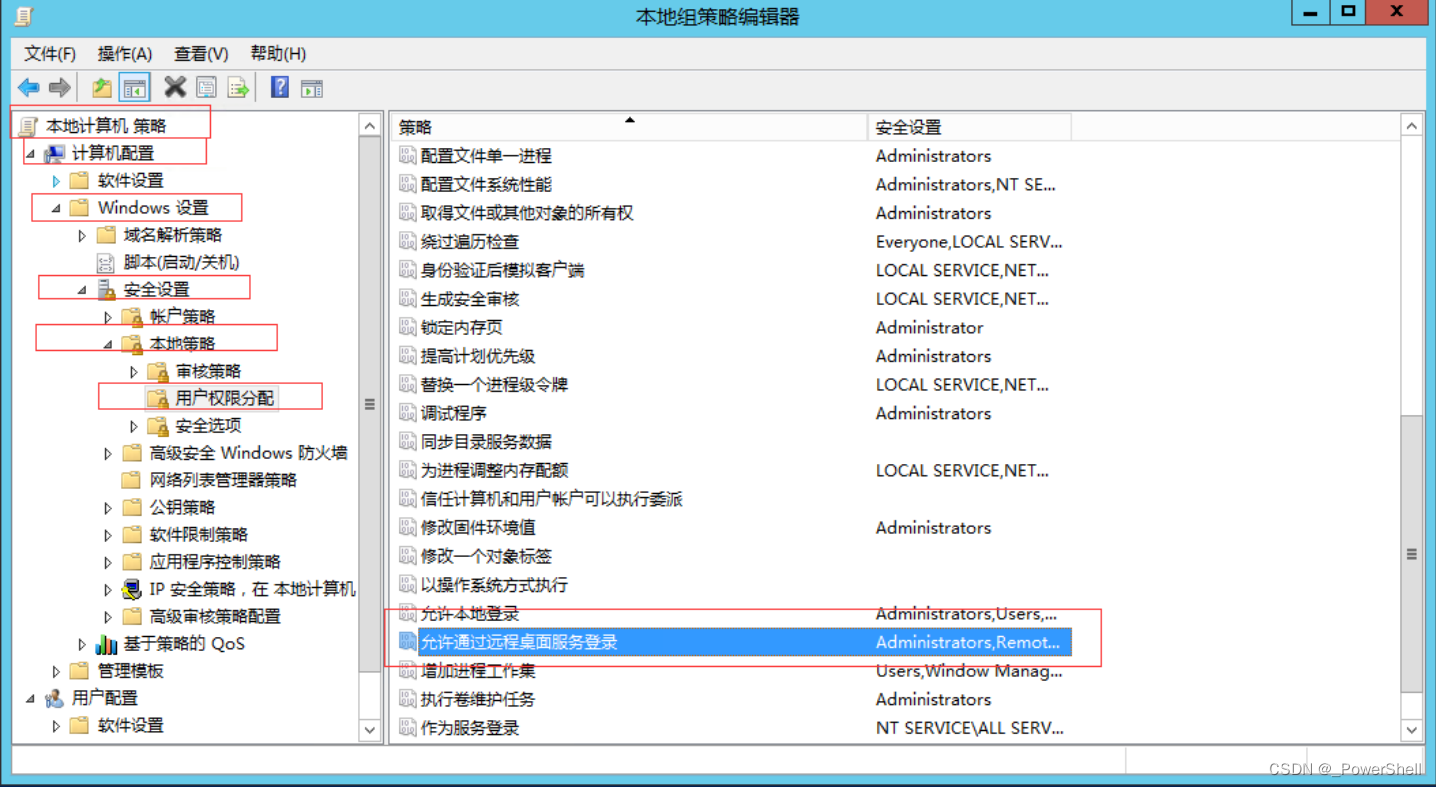
Task: Click the title bar app icon
Action: point(24,16)
